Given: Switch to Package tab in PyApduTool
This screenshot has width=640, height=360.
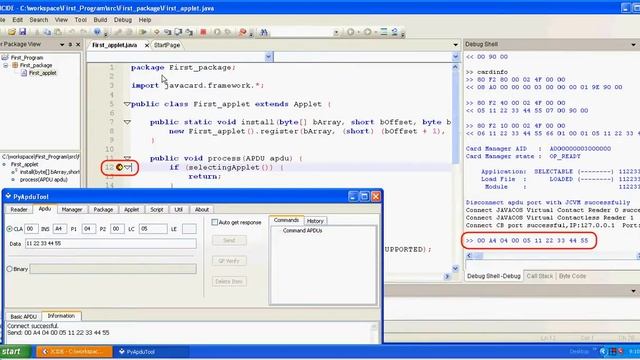Looking at the screenshot, I should [103, 209].
